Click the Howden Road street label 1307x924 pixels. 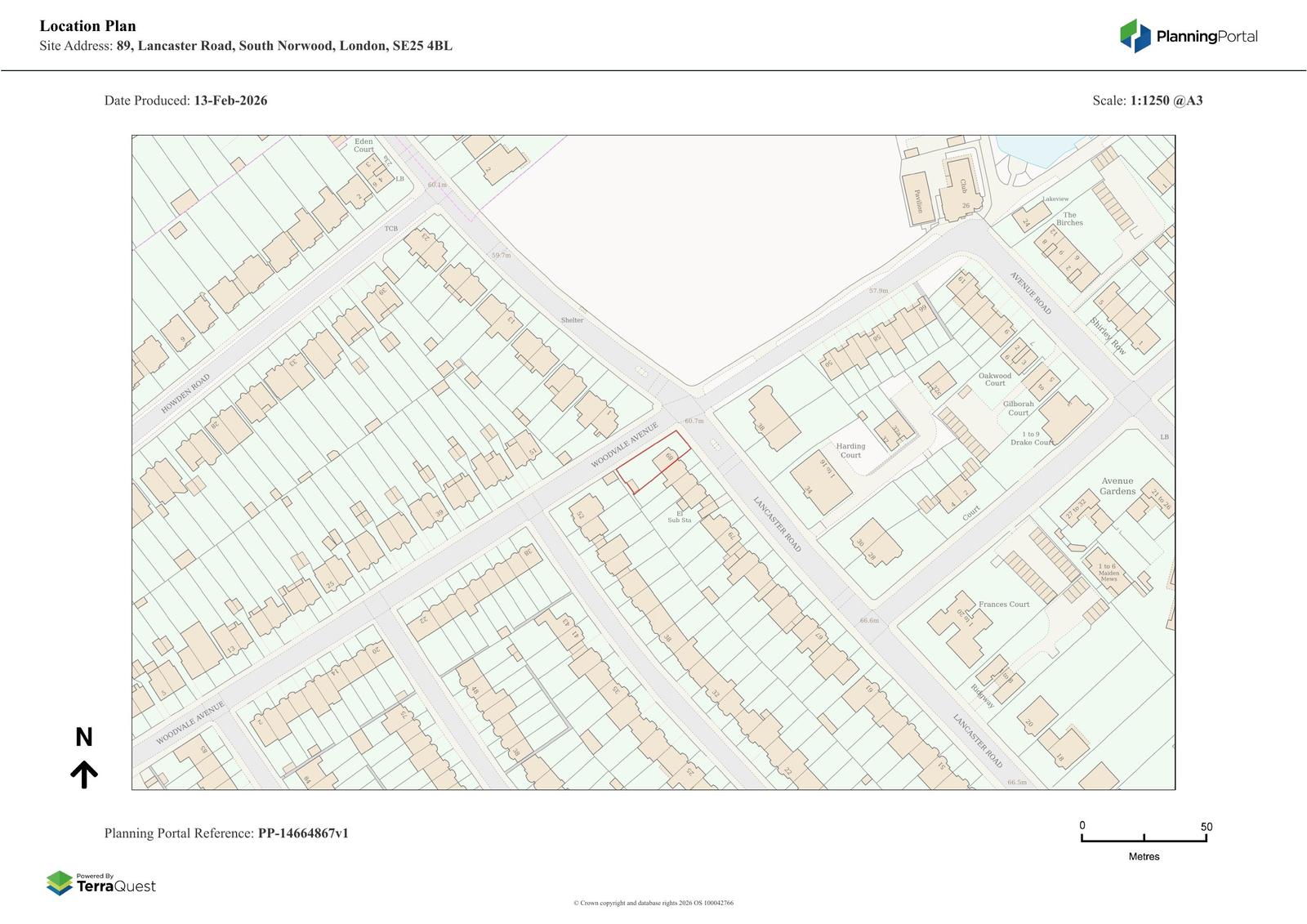click(185, 393)
